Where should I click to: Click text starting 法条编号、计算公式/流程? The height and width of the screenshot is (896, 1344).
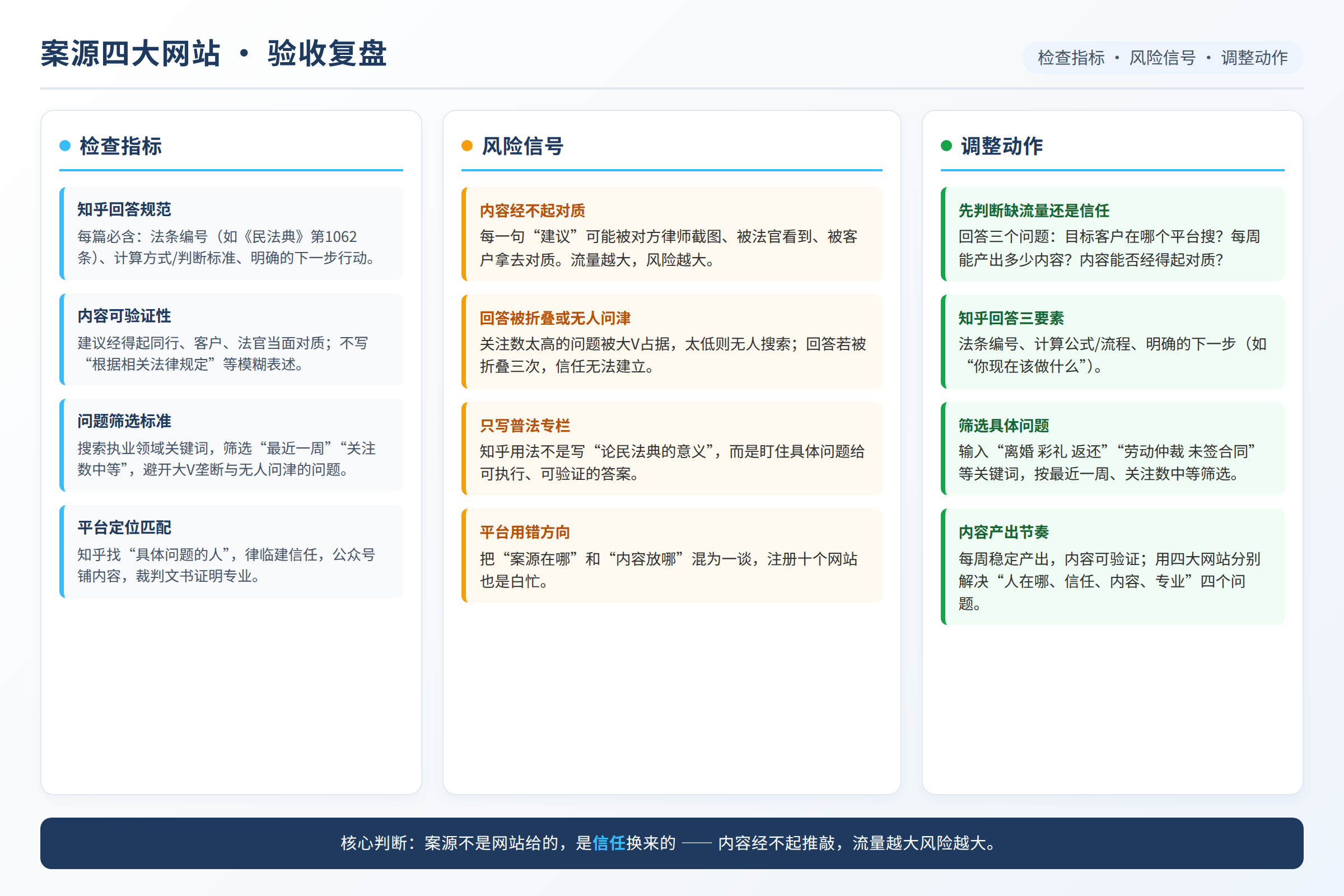[1113, 355]
